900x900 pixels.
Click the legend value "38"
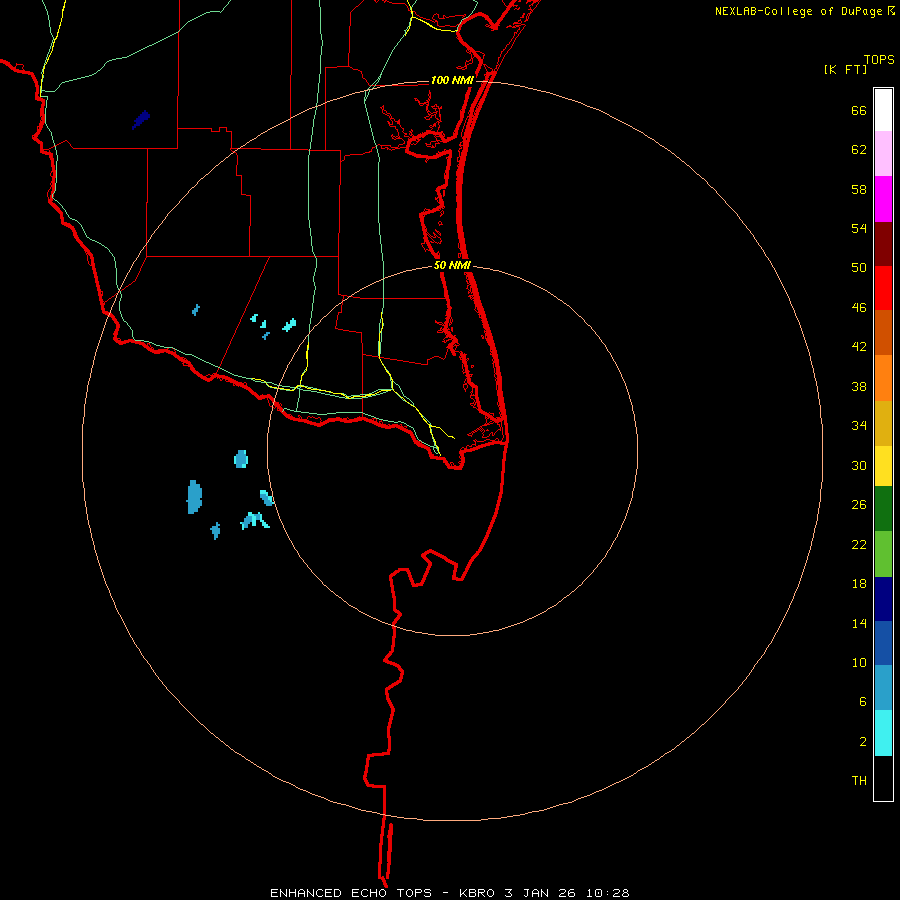pos(859,386)
